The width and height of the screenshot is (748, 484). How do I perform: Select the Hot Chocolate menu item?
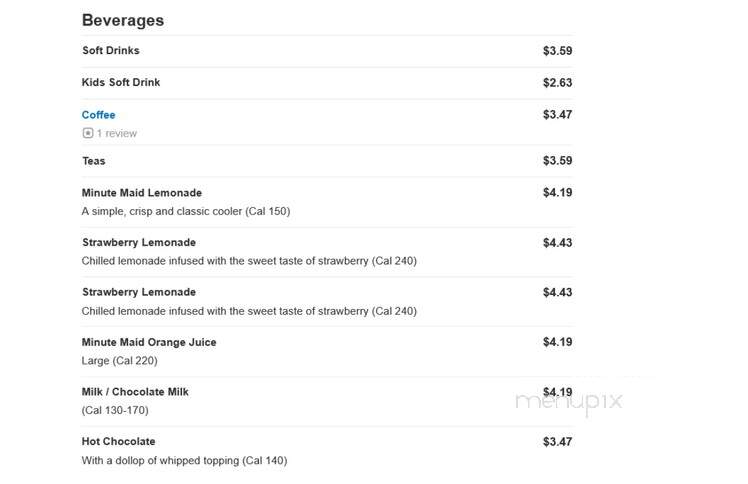click(118, 442)
